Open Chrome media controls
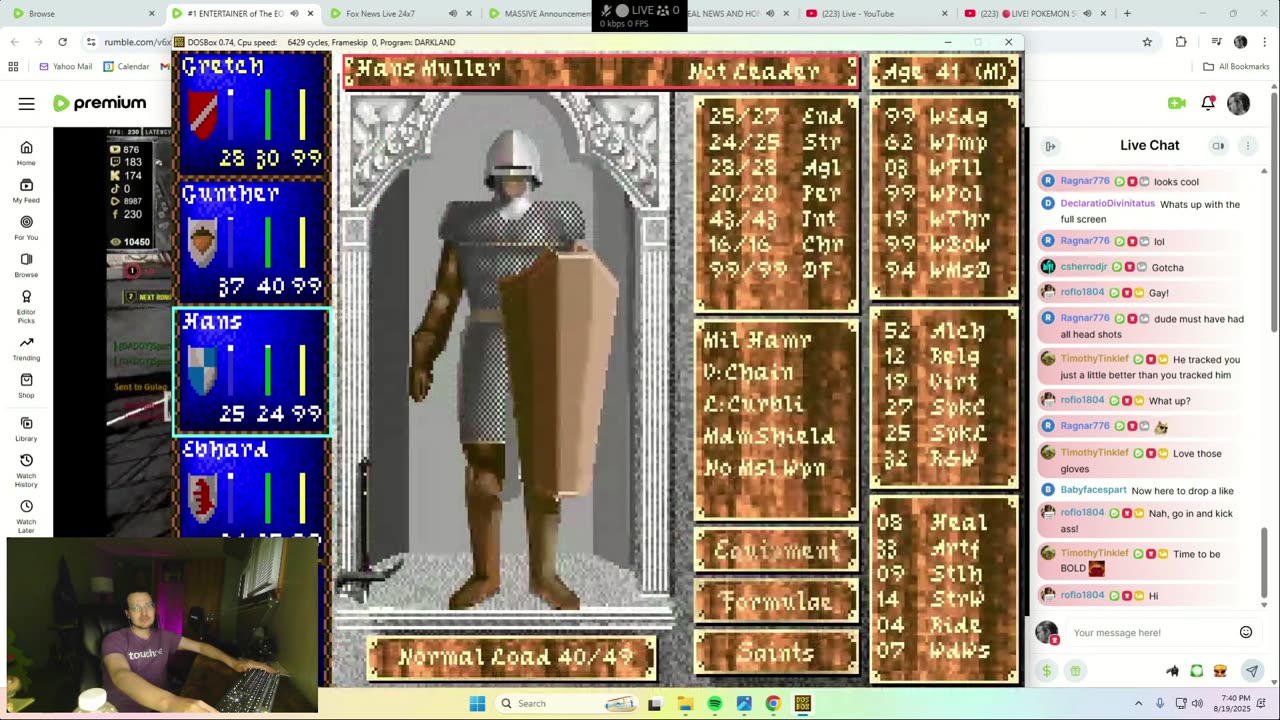The image size is (1280, 720). (1216, 42)
